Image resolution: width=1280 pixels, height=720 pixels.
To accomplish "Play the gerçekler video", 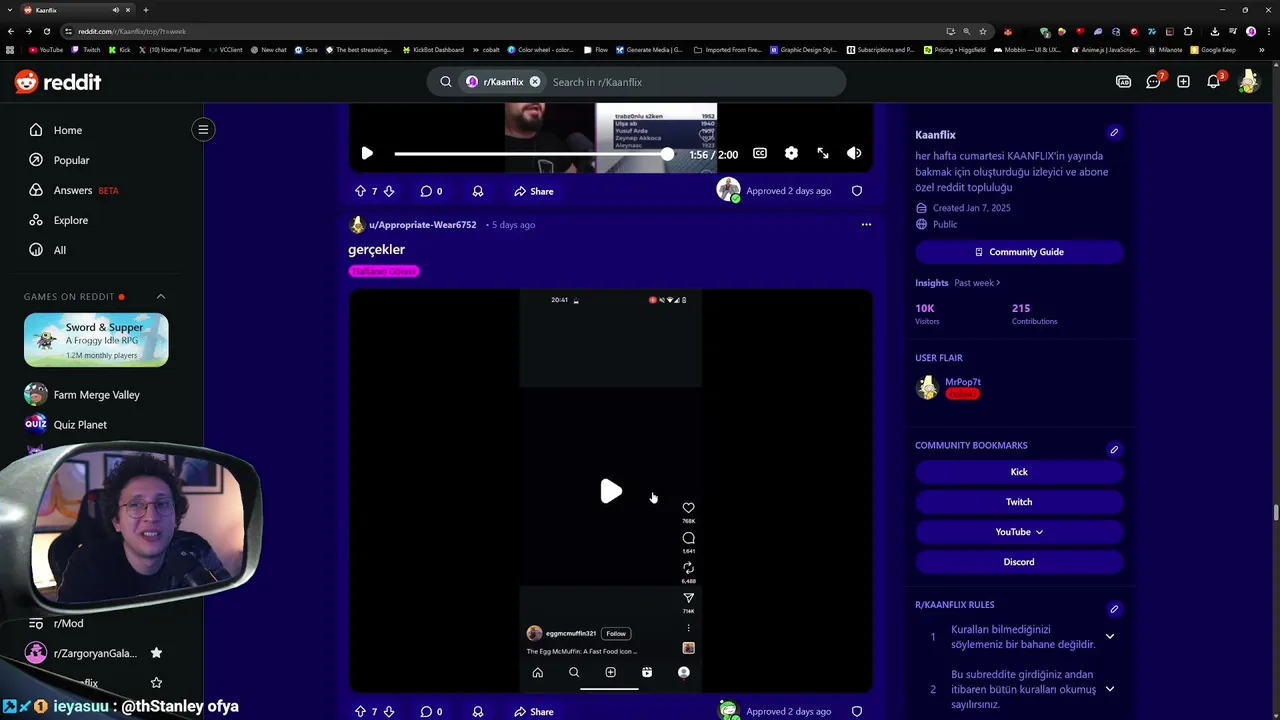I will pyautogui.click(x=610, y=491).
